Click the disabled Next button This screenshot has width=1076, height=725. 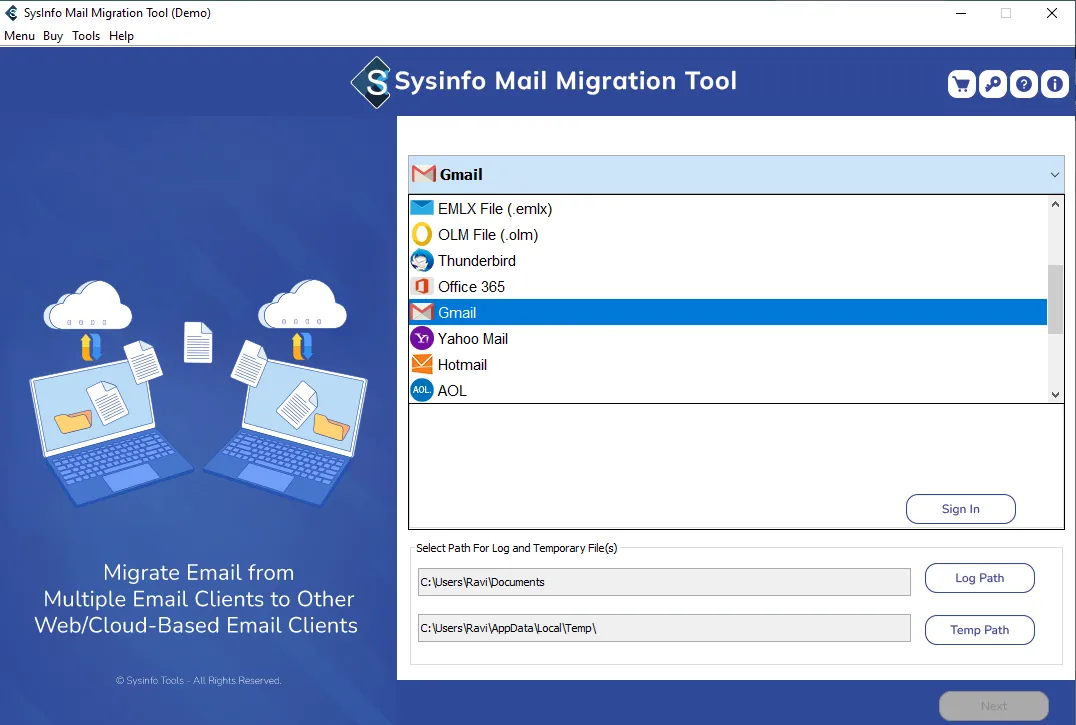[994, 706]
